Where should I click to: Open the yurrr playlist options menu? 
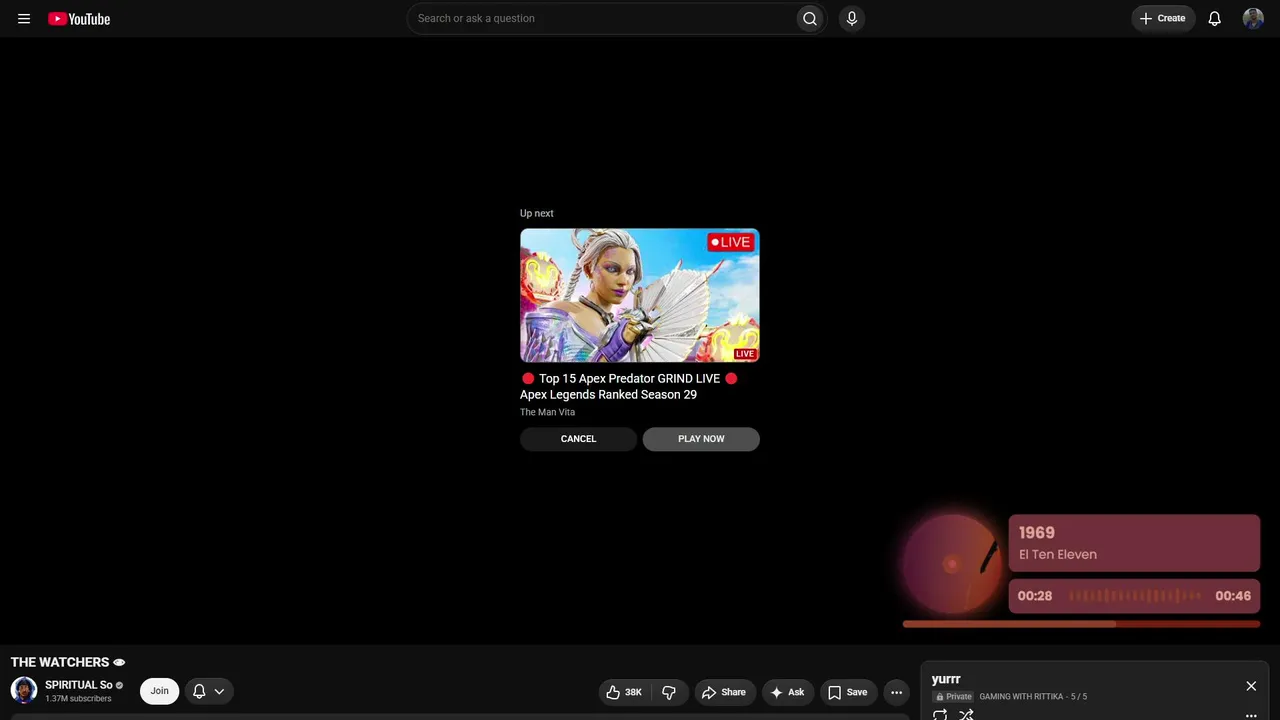click(1251, 716)
